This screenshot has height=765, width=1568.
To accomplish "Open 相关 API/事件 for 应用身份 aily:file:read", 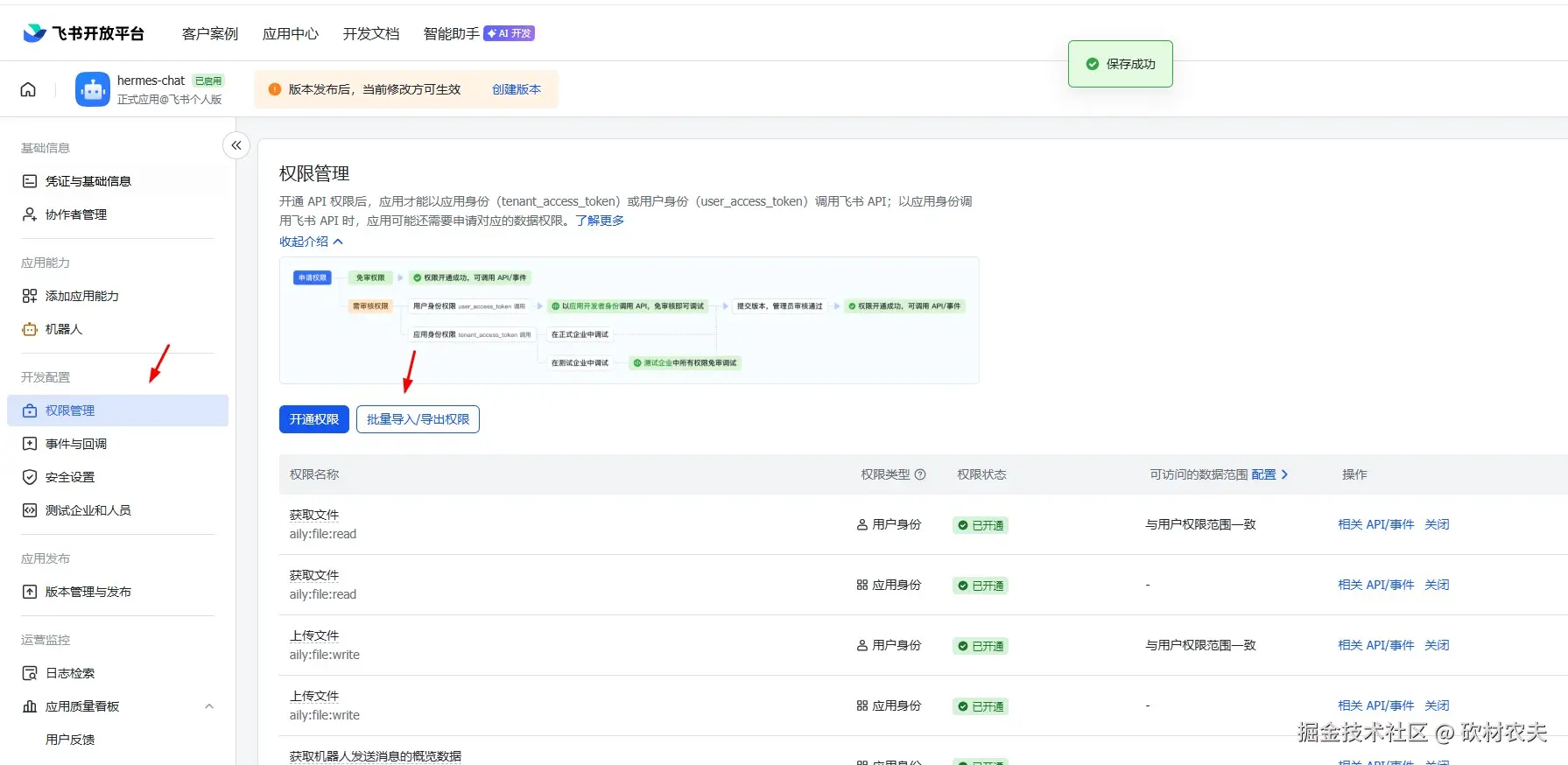I will [1376, 585].
